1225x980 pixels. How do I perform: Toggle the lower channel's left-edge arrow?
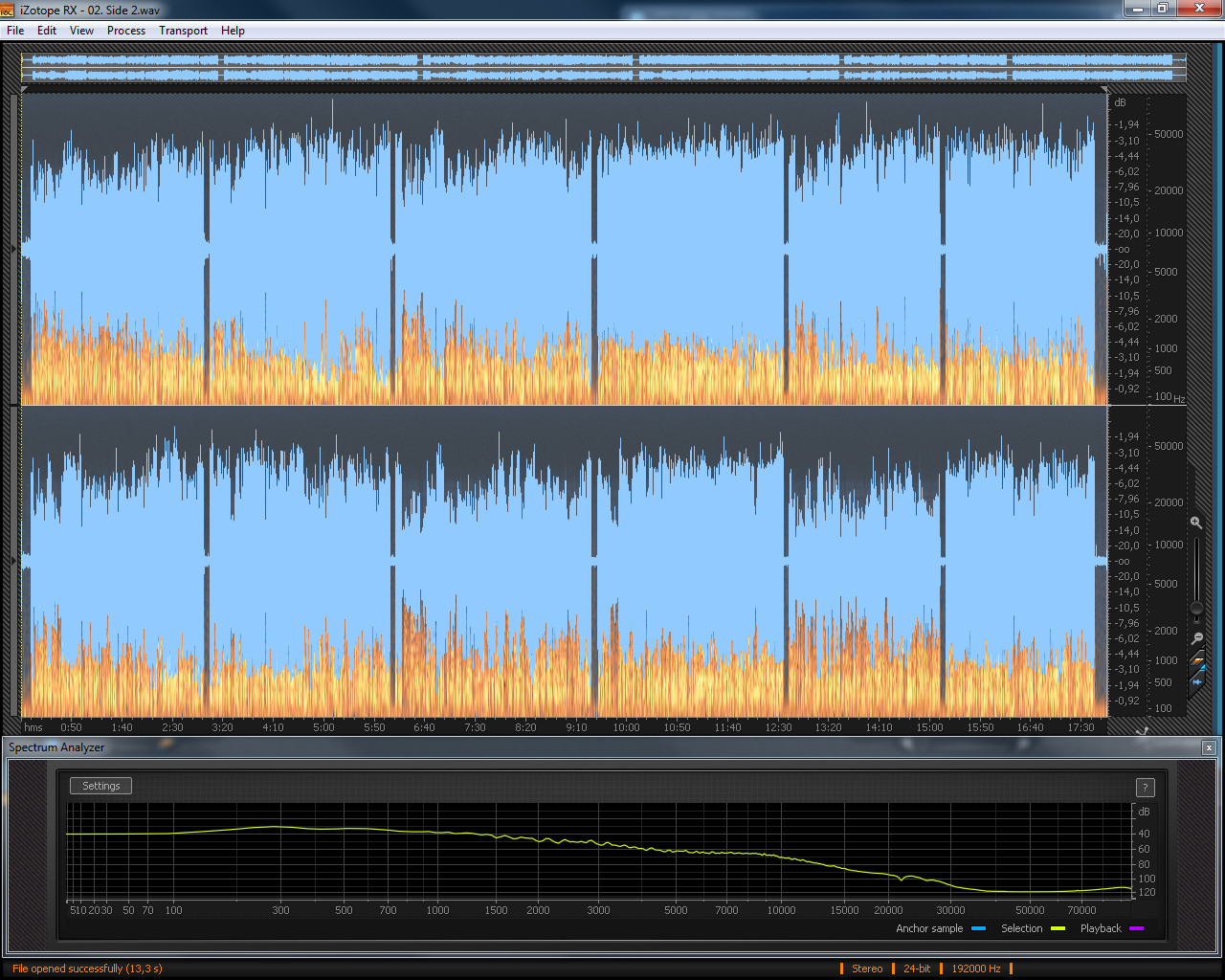click(x=13, y=561)
